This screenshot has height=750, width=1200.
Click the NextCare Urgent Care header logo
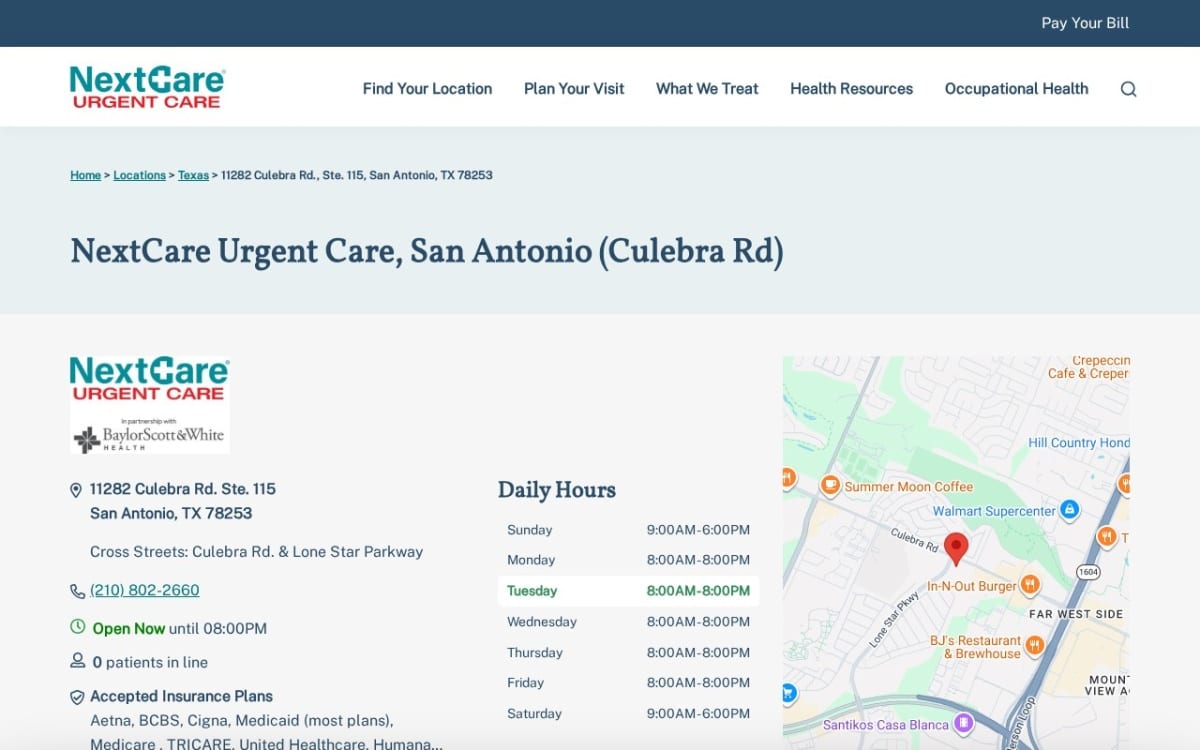pos(147,87)
